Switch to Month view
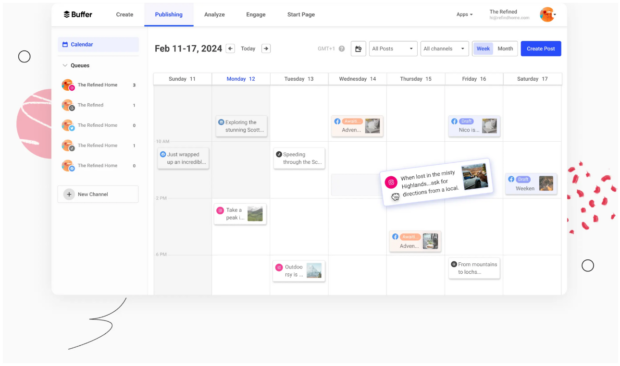Viewport: 620px width, 366px height. click(505, 49)
